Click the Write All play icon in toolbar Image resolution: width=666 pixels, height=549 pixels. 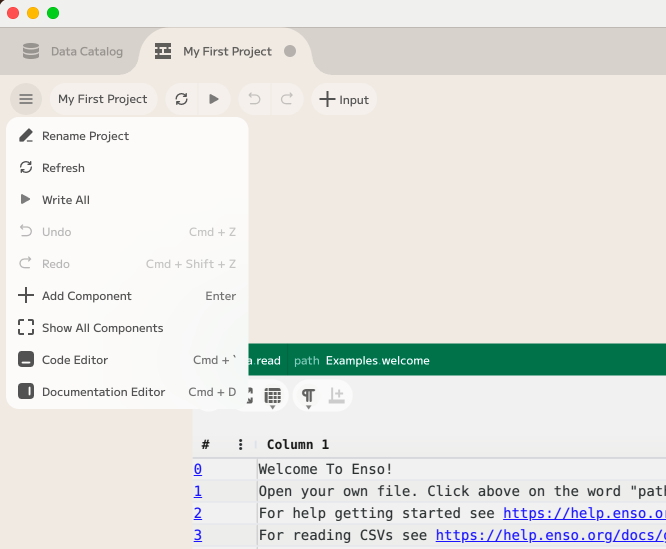click(x=214, y=99)
